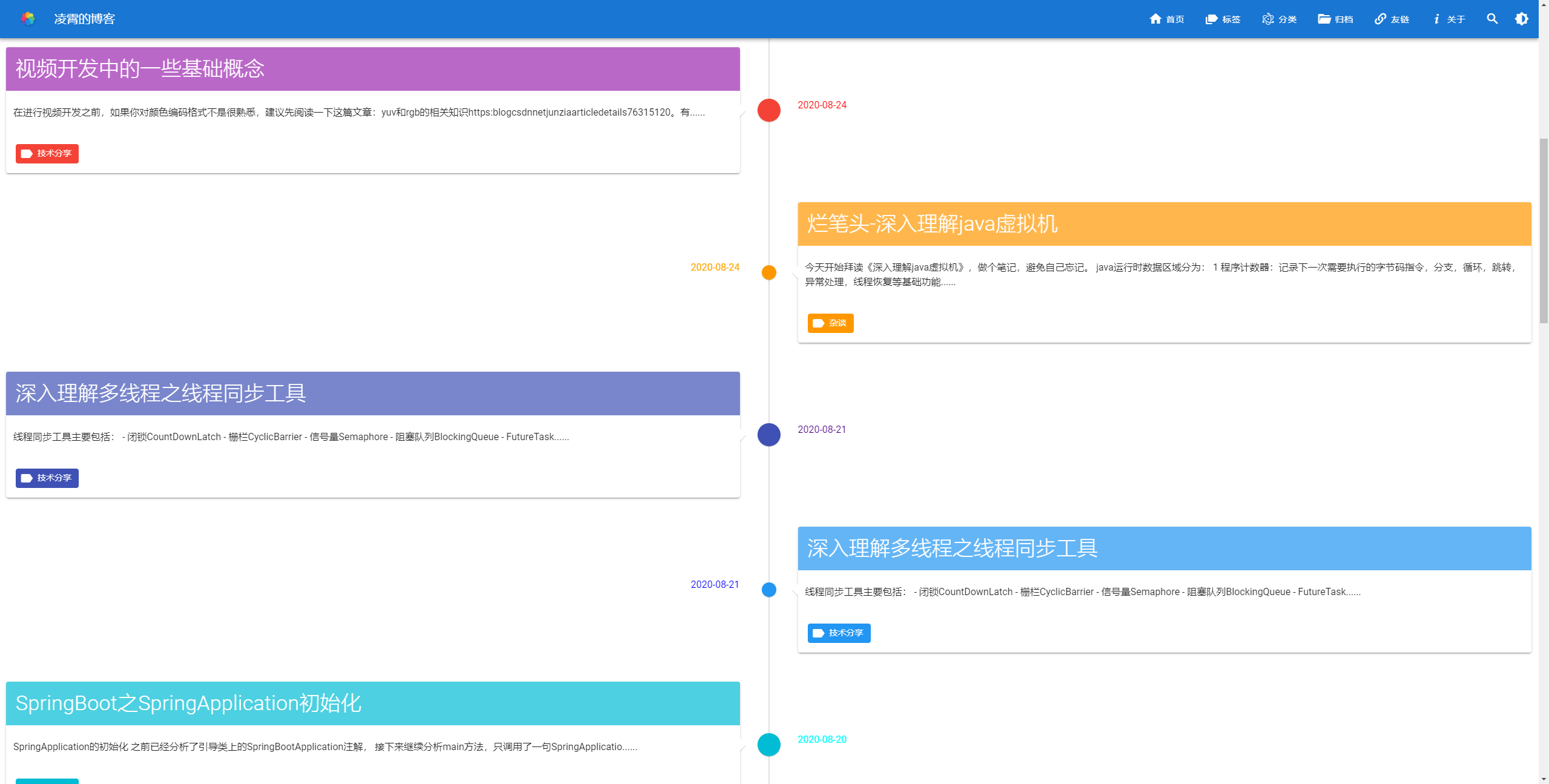The height and width of the screenshot is (784, 1549).
Task: Click the indigo timeline dot for 2020-08-21
Action: (768, 435)
